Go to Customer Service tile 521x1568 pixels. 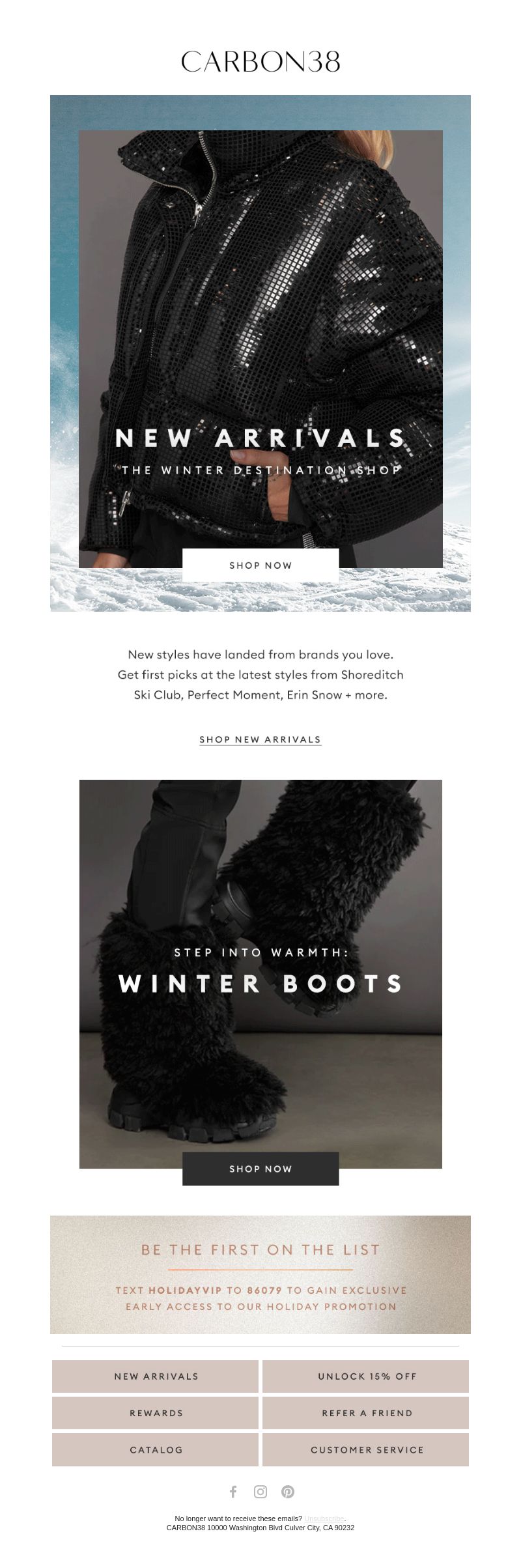point(366,1449)
